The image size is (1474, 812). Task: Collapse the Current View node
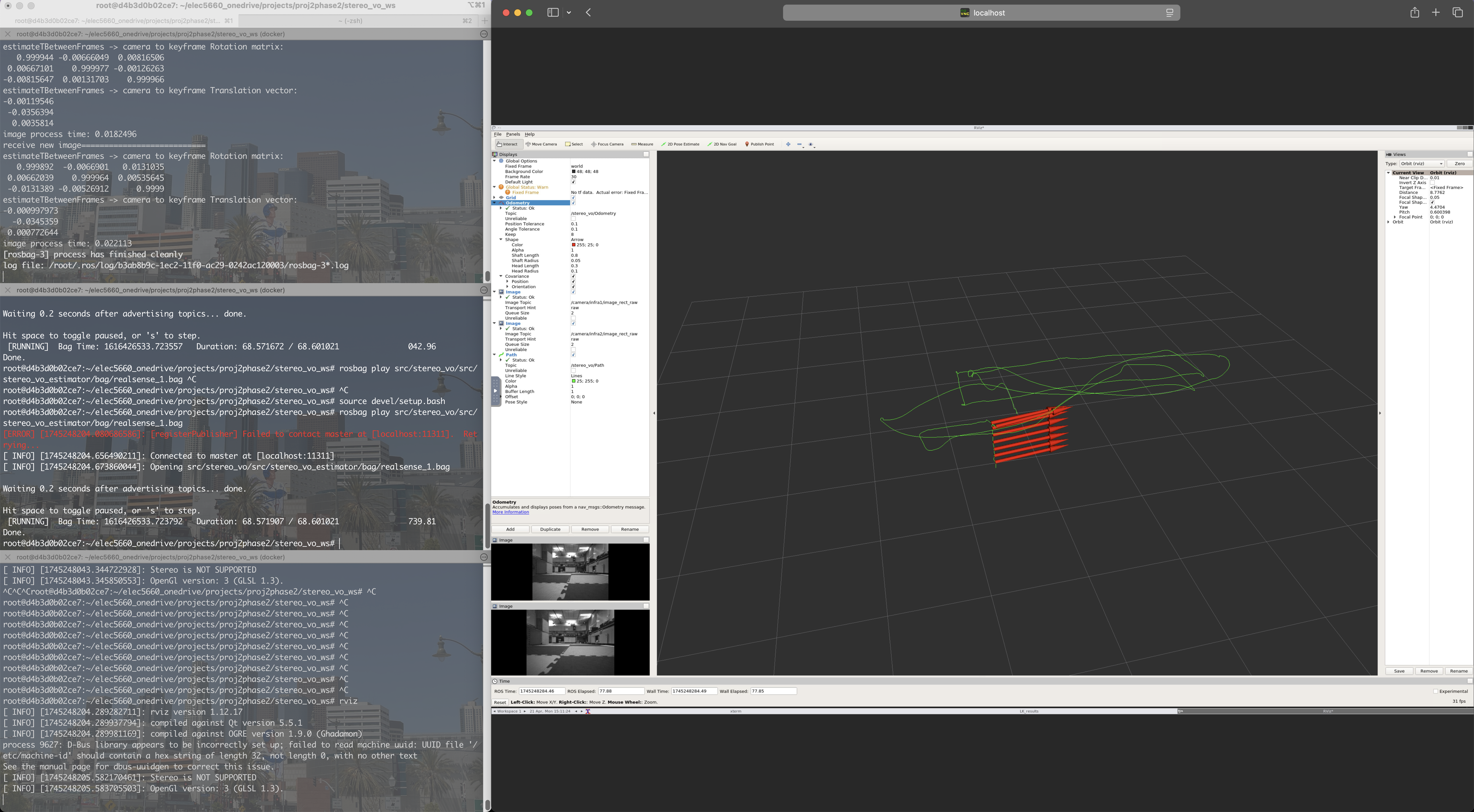pyautogui.click(x=1388, y=173)
